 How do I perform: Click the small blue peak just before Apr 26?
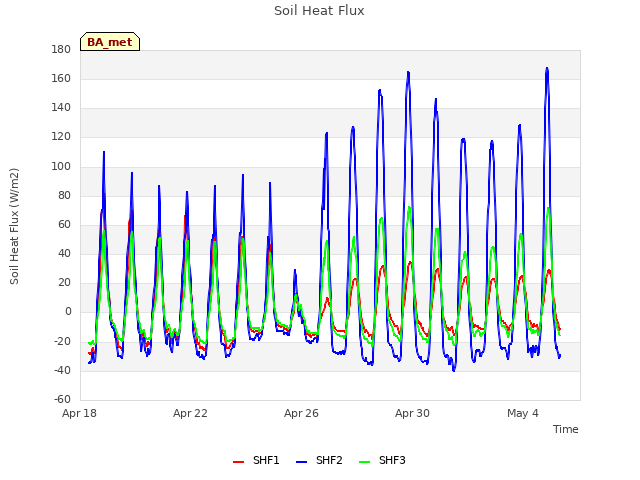point(295,270)
